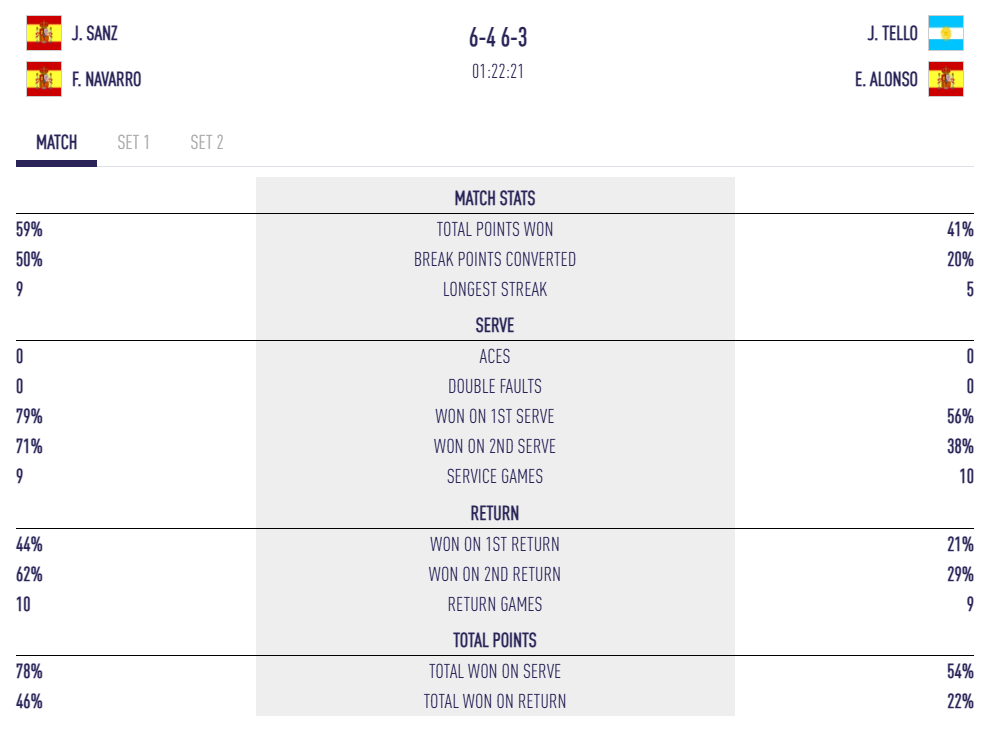Click player name F. Navarro
The height and width of the screenshot is (733, 991).
click(x=106, y=80)
